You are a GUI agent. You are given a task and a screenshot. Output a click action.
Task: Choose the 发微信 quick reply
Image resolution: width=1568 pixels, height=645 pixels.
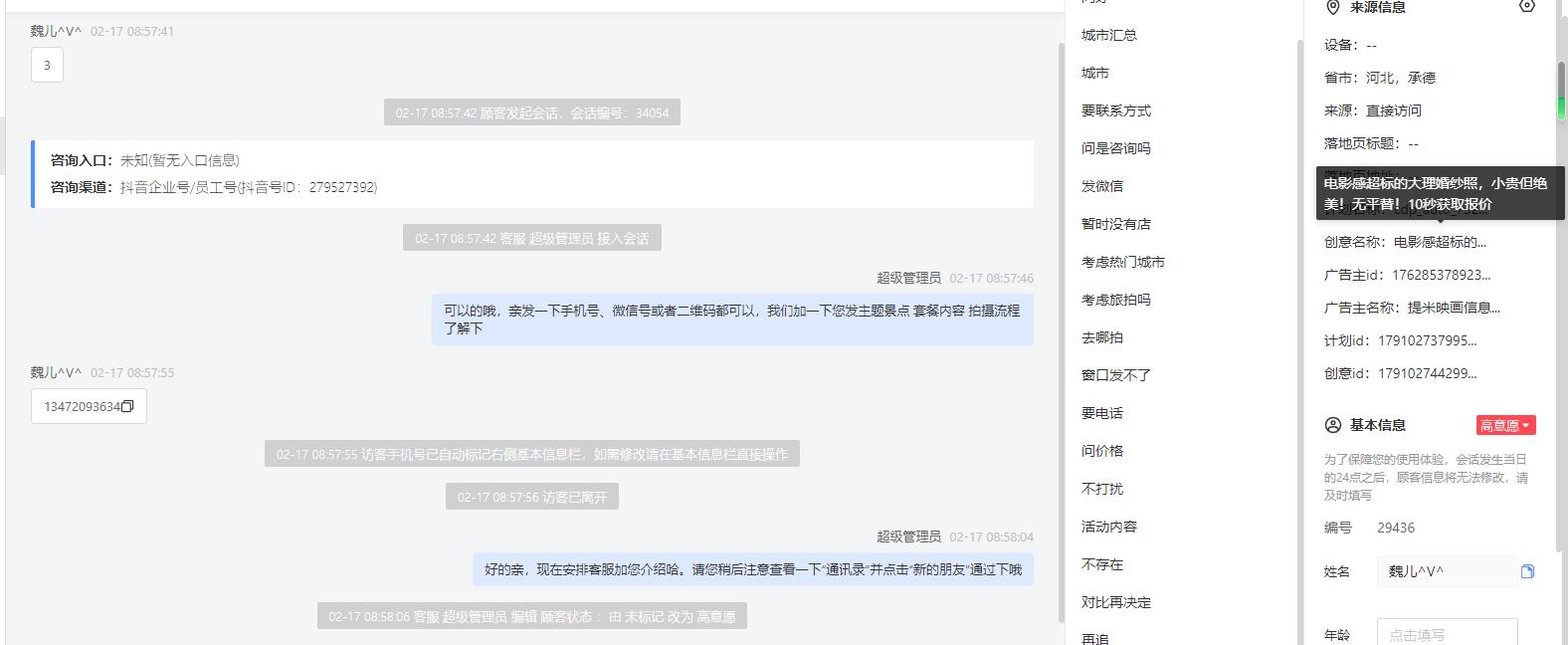click(x=1102, y=186)
